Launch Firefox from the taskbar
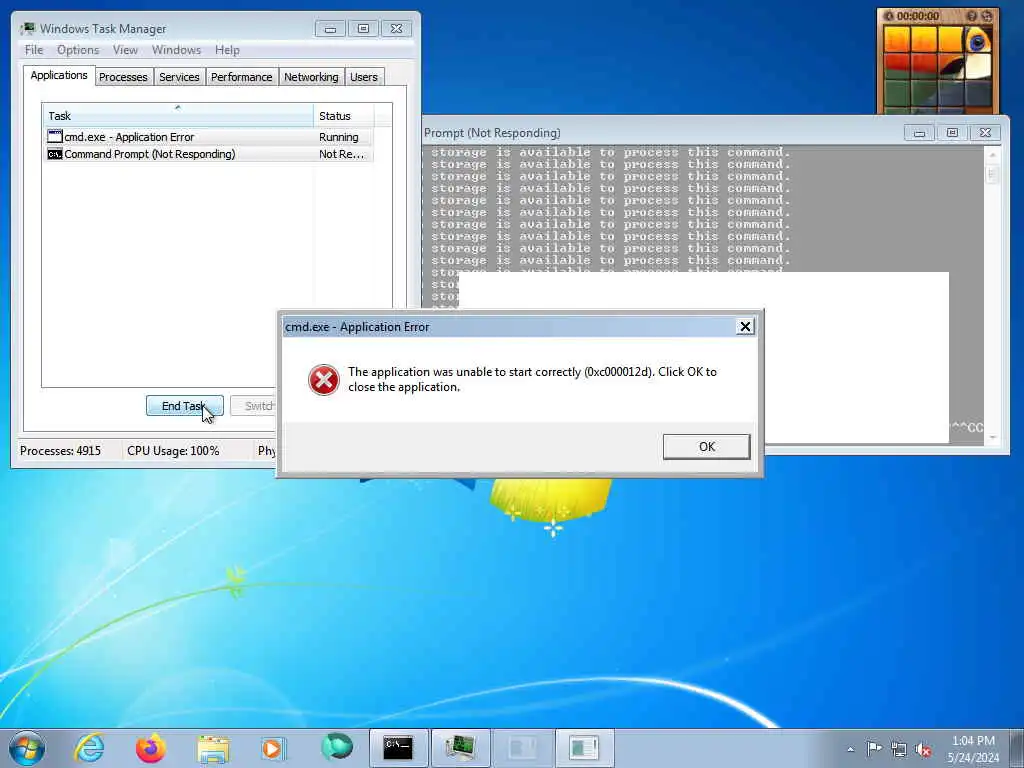Viewport: 1024px width, 768px height. coord(151,748)
